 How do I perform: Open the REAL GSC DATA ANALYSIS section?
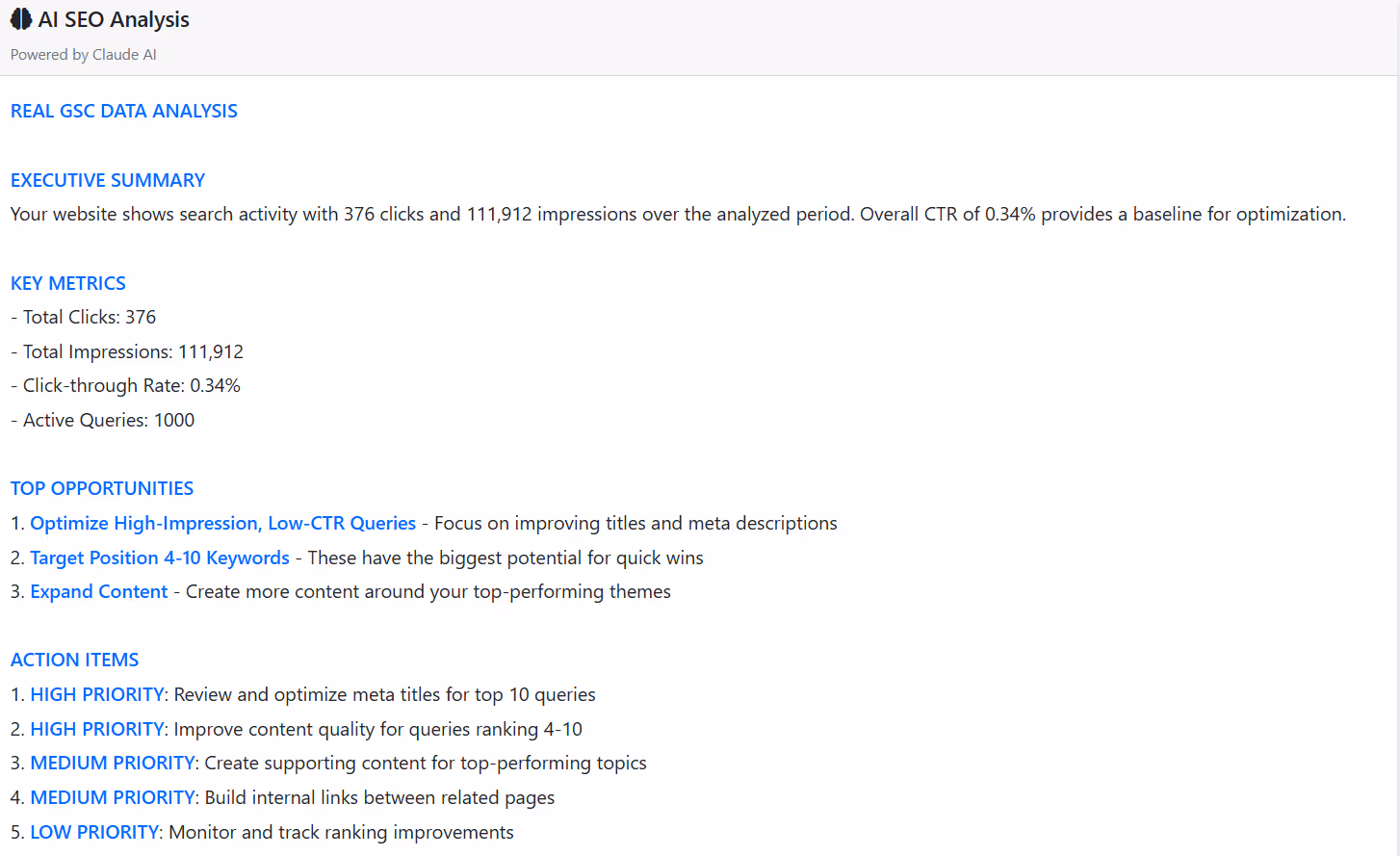click(123, 111)
